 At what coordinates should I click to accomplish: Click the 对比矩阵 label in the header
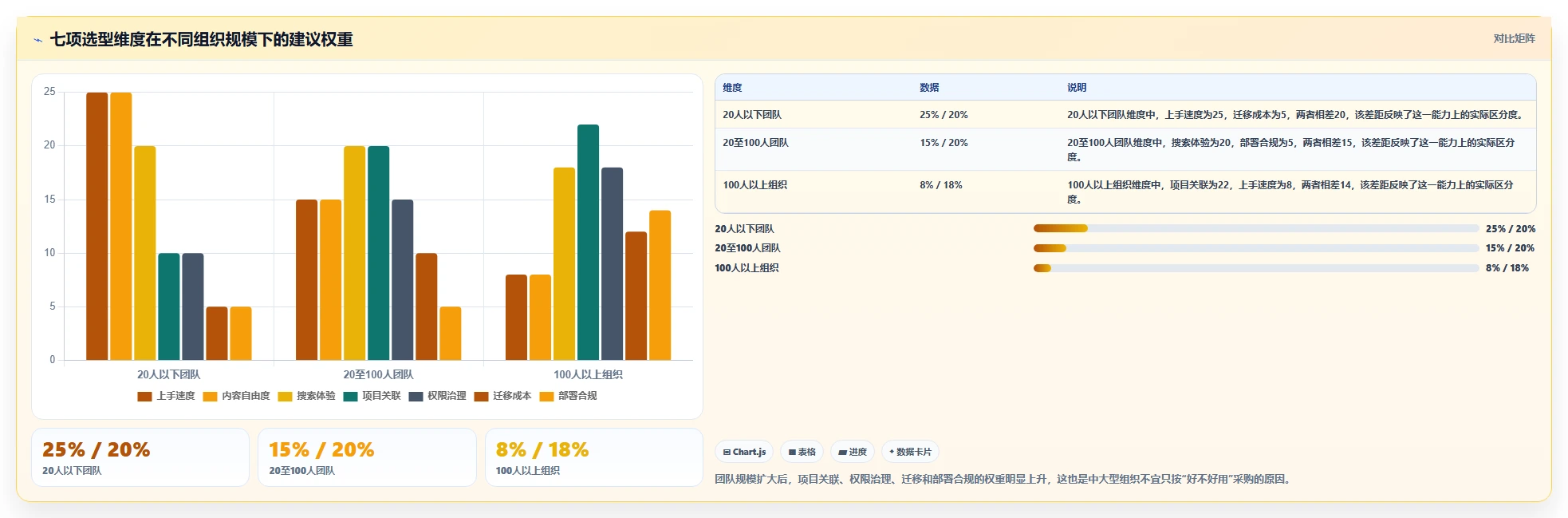click(1514, 38)
